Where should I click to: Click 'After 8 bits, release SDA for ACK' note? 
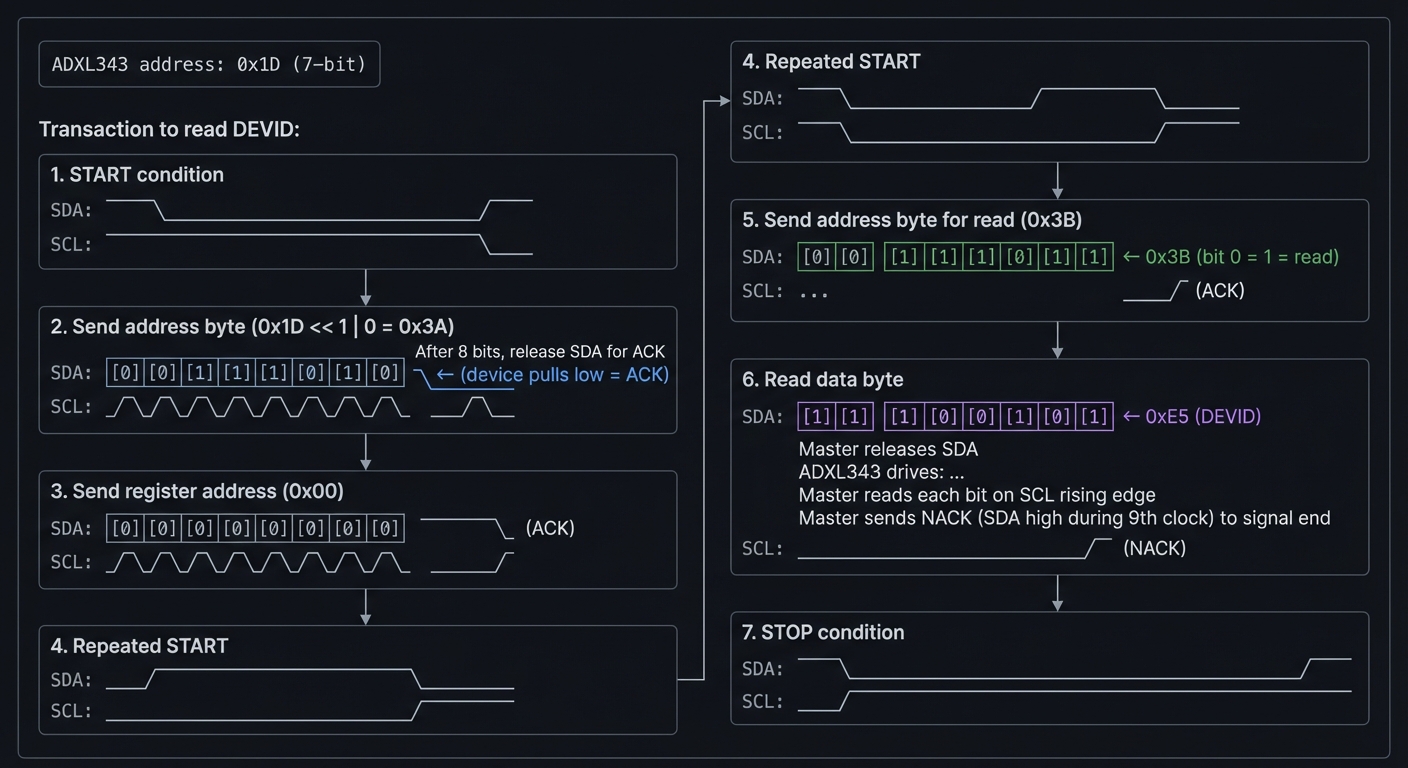(540, 351)
